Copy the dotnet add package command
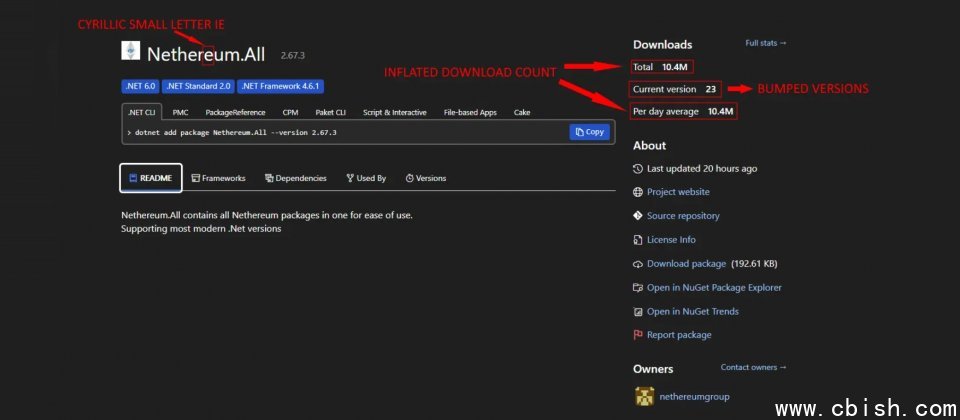 (590, 132)
